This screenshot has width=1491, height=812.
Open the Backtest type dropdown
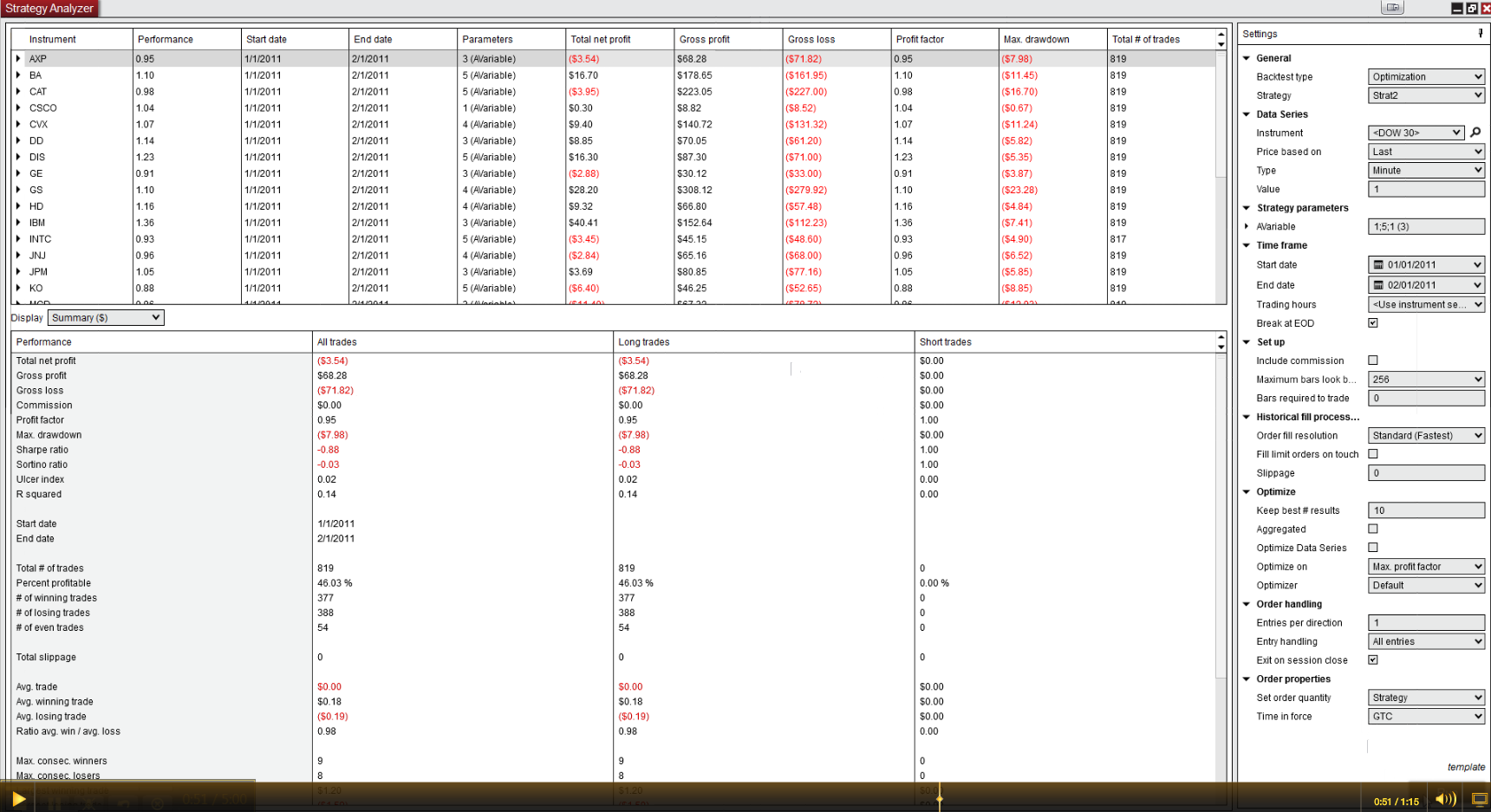[1426, 77]
